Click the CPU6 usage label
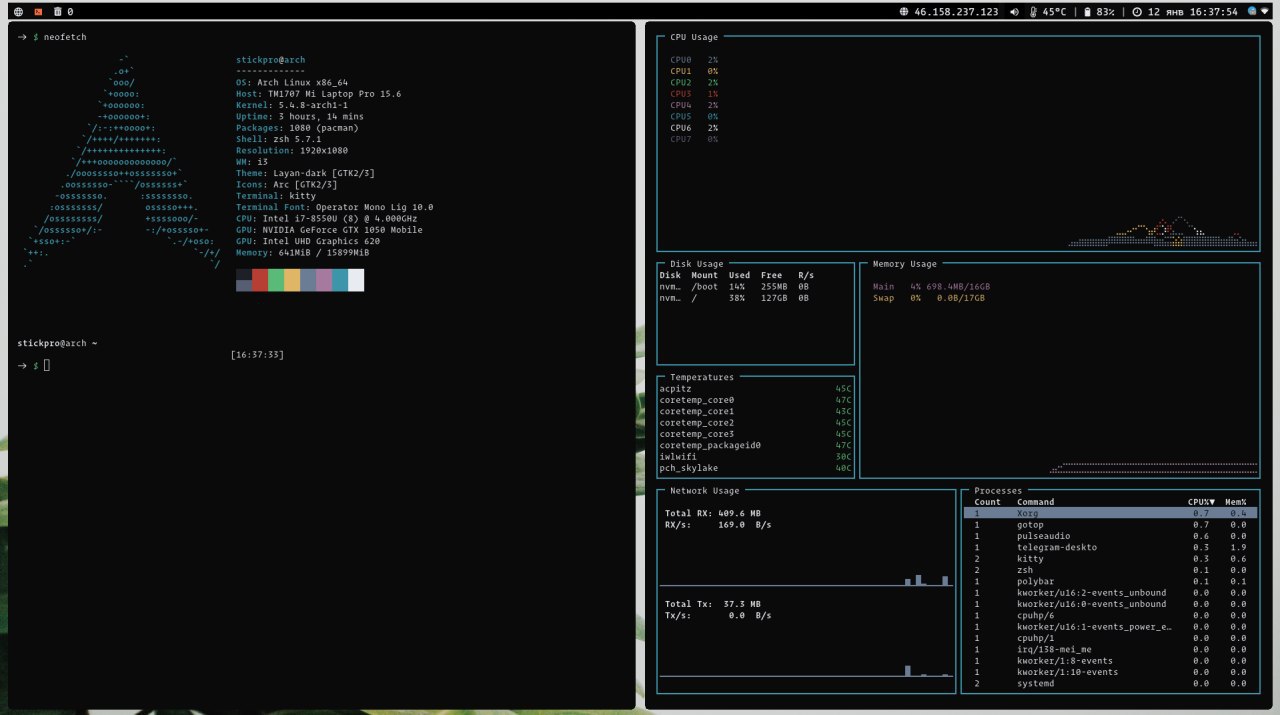1280x715 pixels. tap(680, 128)
